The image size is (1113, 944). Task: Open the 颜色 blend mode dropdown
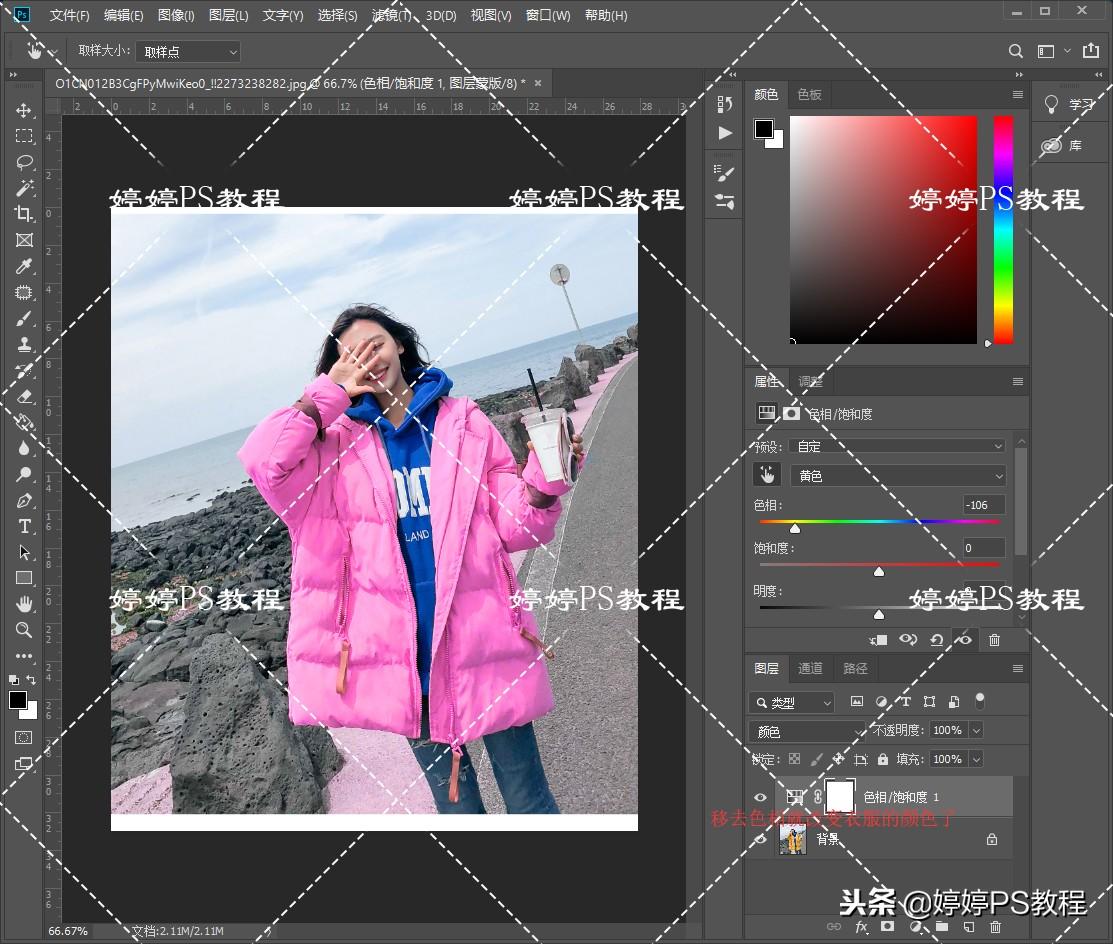pyautogui.click(x=806, y=730)
